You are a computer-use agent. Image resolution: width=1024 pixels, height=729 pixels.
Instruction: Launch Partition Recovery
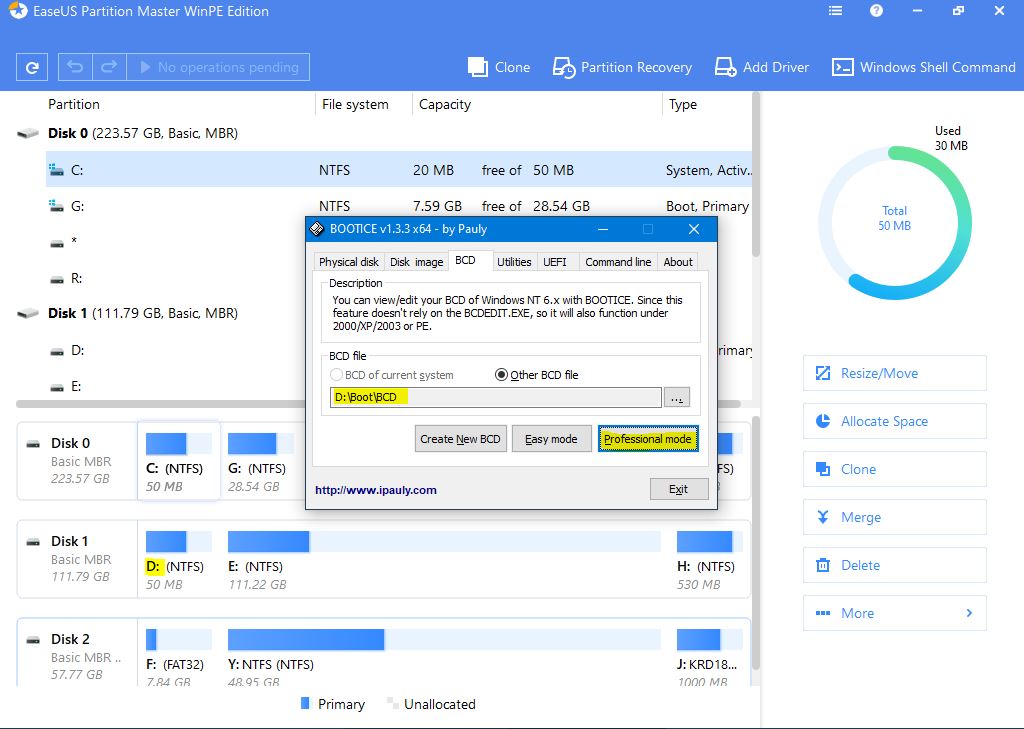click(x=622, y=67)
